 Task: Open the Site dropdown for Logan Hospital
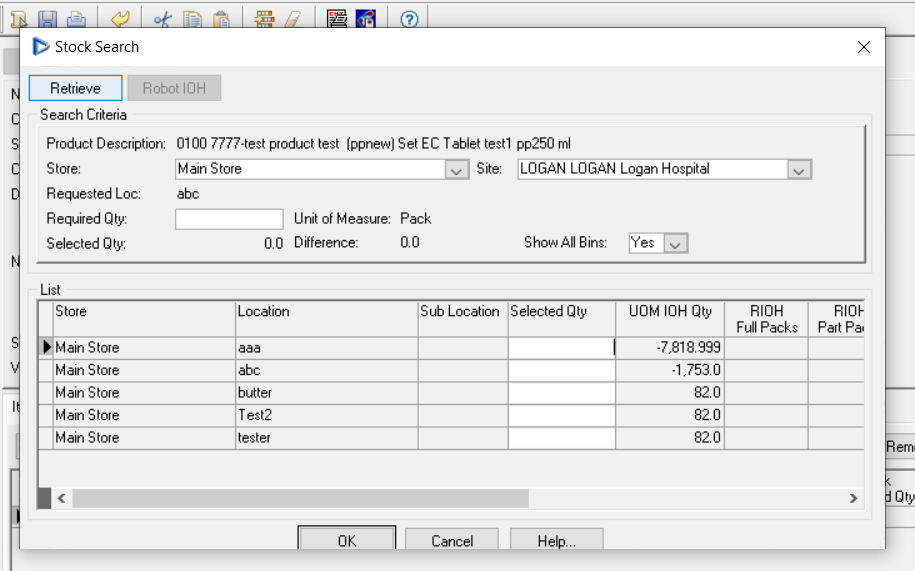pos(799,170)
